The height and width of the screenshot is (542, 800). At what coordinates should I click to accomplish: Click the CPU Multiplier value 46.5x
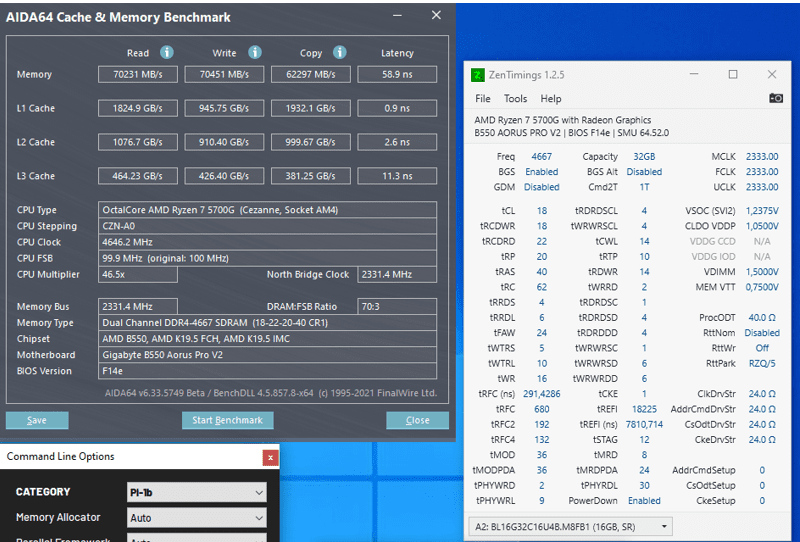point(138,274)
